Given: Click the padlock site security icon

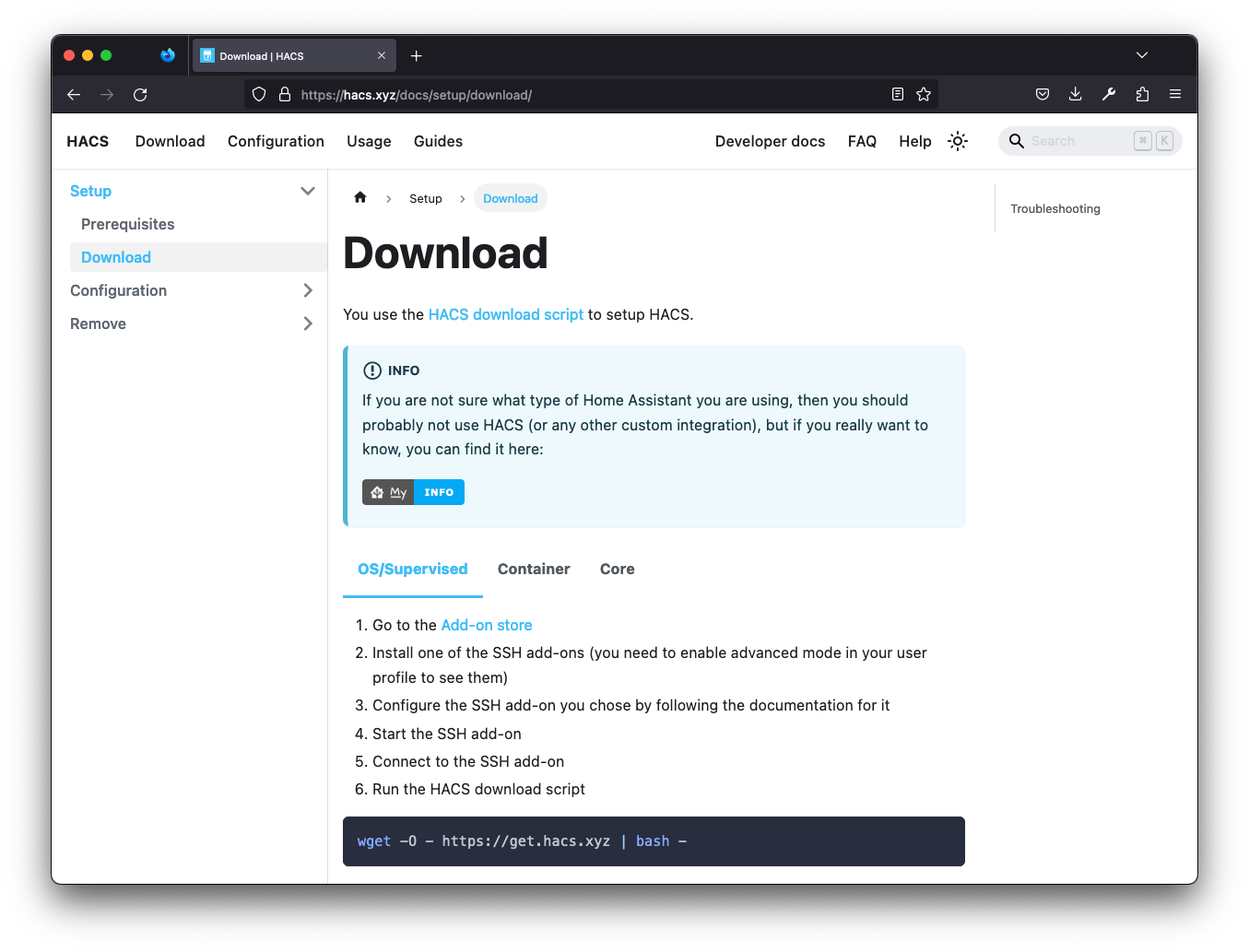Looking at the screenshot, I should 285,94.
